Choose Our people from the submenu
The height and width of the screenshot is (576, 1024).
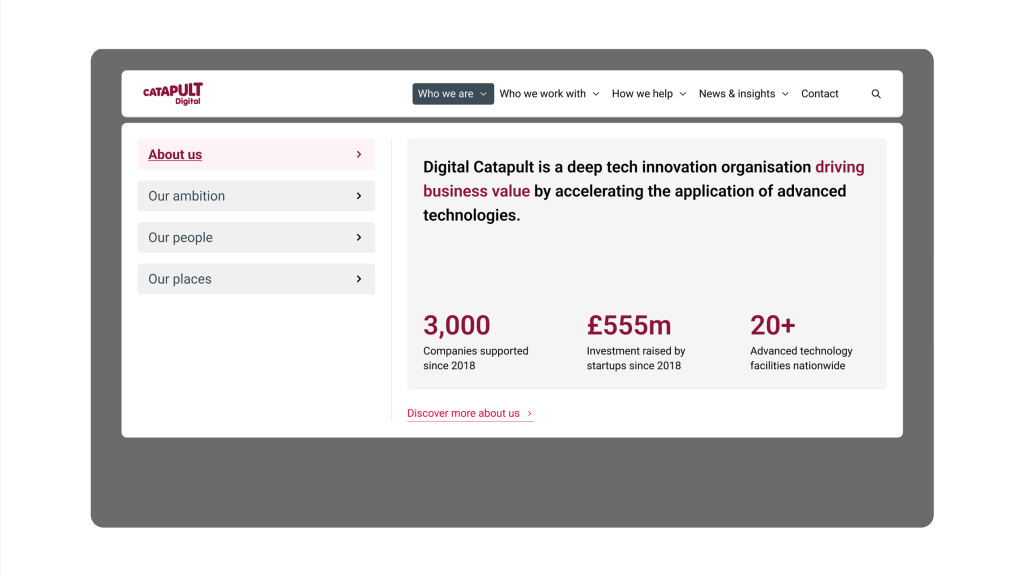pos(180,238)
